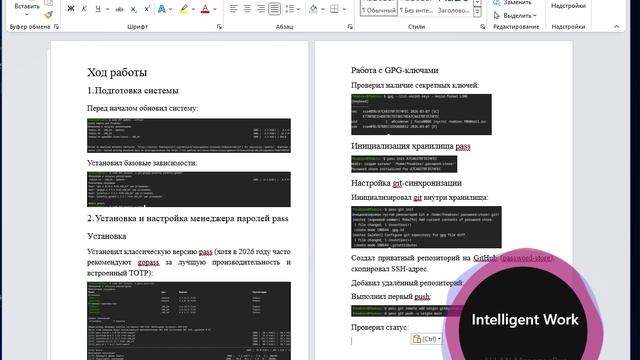Expand the styles gallery
The height and width of the screenshot is (360, 640).
[x=477, y=12]
